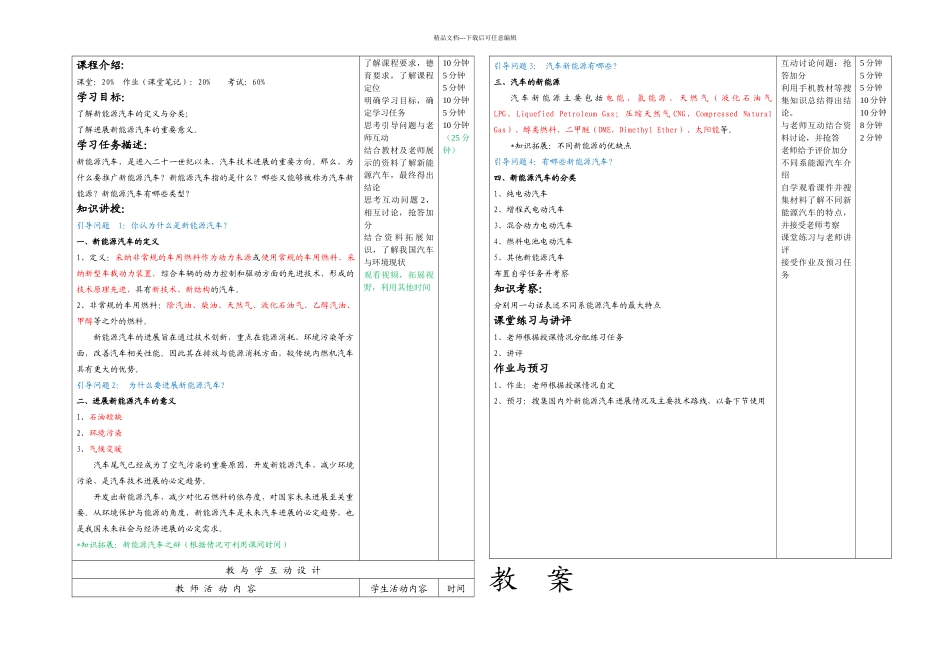Select the 知识考察 heading
The width and height of the screenshot is (950, 672).
coord(518,288)
